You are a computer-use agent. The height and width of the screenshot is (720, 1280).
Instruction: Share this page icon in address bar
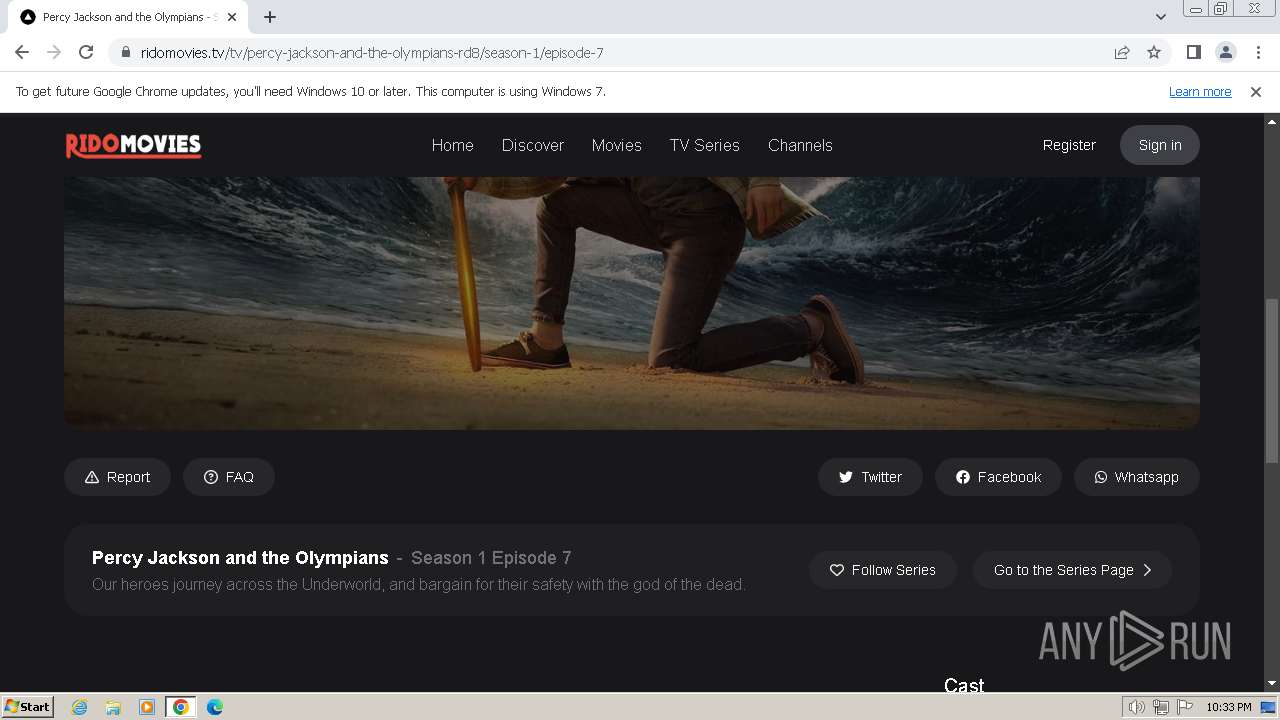coord(1122,52)
